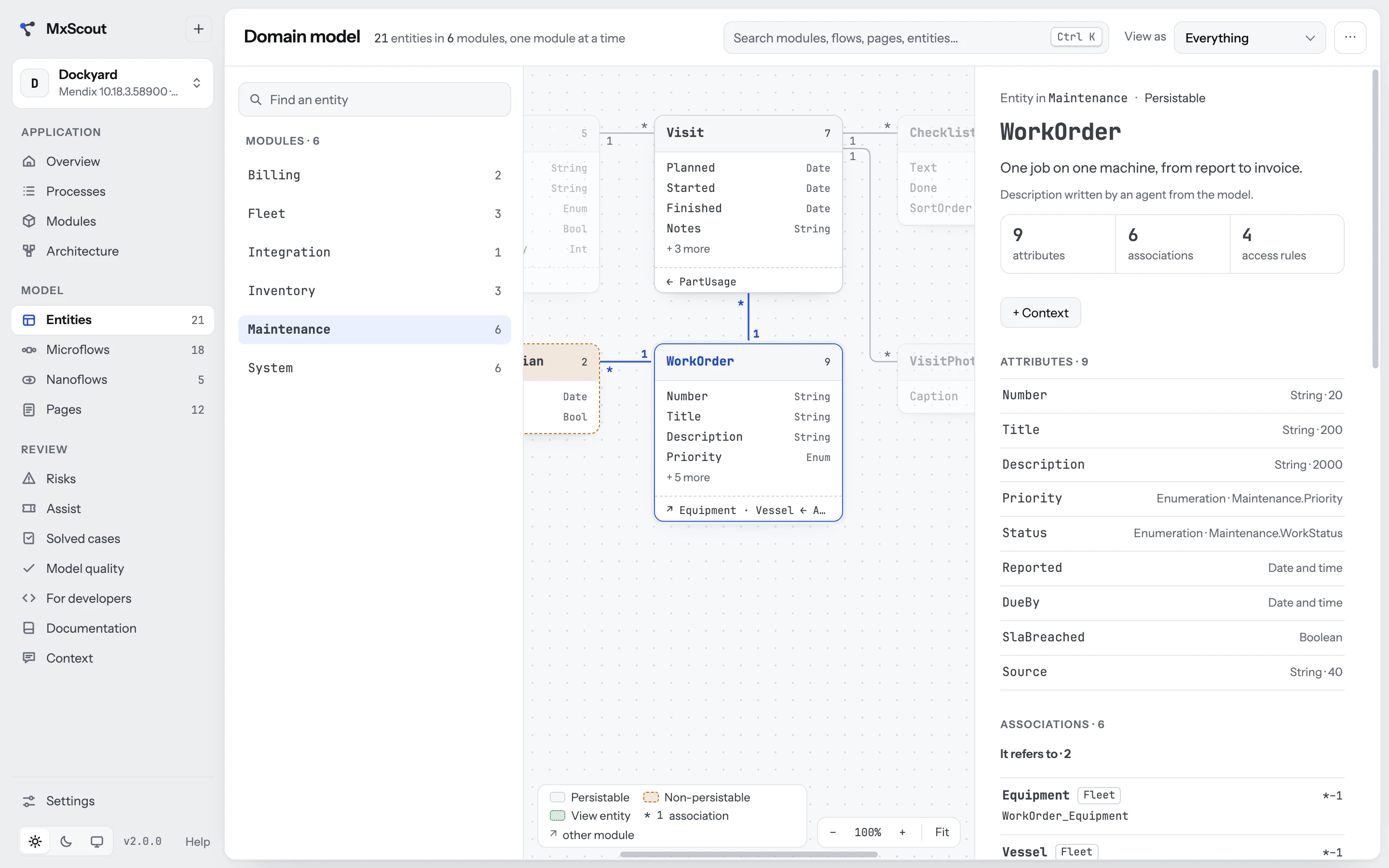Viewport: 1389px width, 868px height.
Task: Switch to light theme
Action: [x=35, y=841]
